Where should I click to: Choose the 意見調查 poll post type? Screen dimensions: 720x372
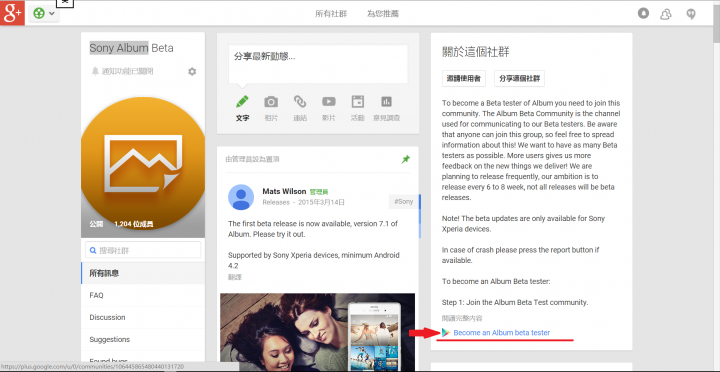click(x=387, y=108)
